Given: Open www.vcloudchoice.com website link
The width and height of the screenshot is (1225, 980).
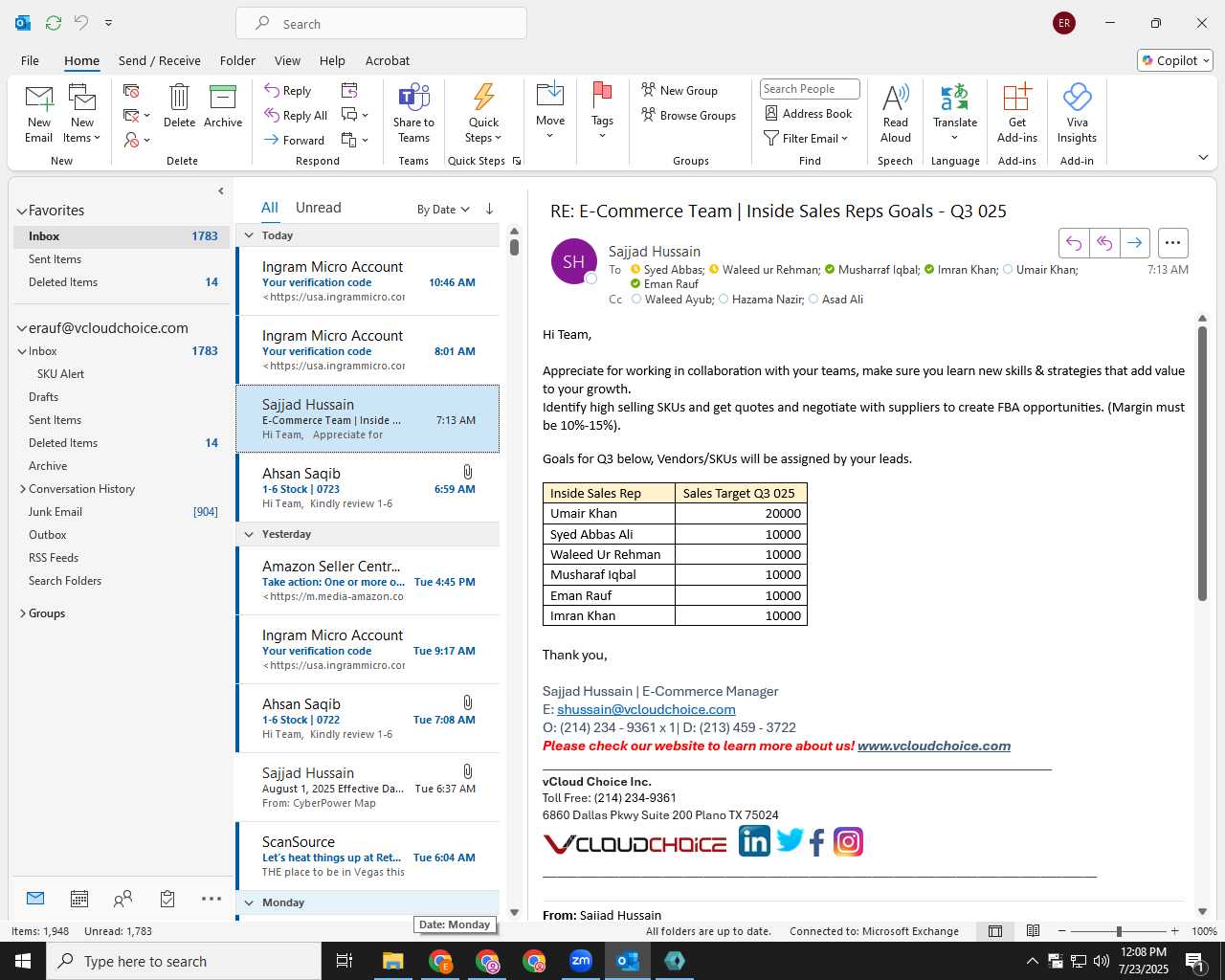Looking at the screenshot, I should point(934,746).
